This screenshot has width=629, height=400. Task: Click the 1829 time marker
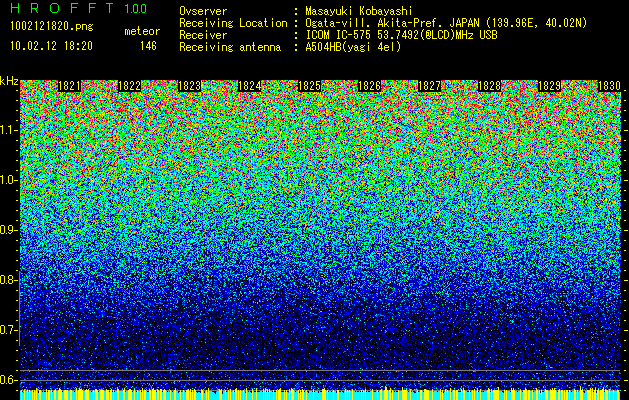[x=549, y=86]
